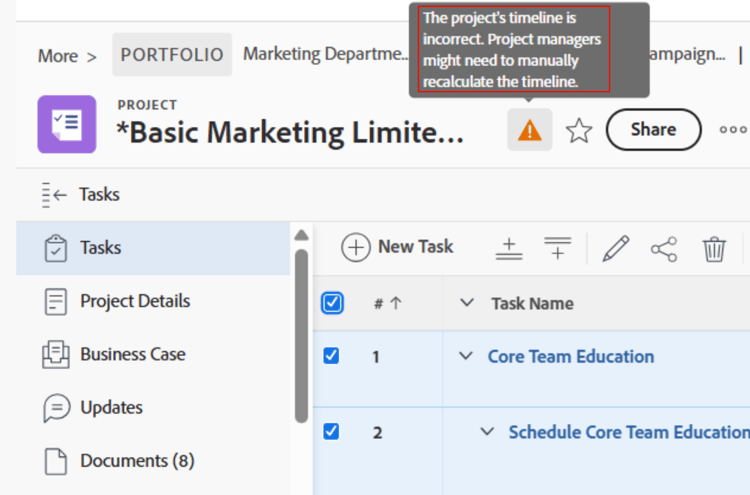Click the insert task below icon

point(557,248)
